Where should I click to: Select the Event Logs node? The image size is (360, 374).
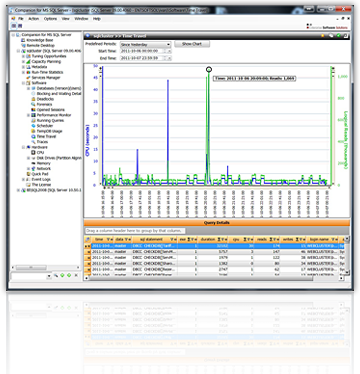[41, 179]
